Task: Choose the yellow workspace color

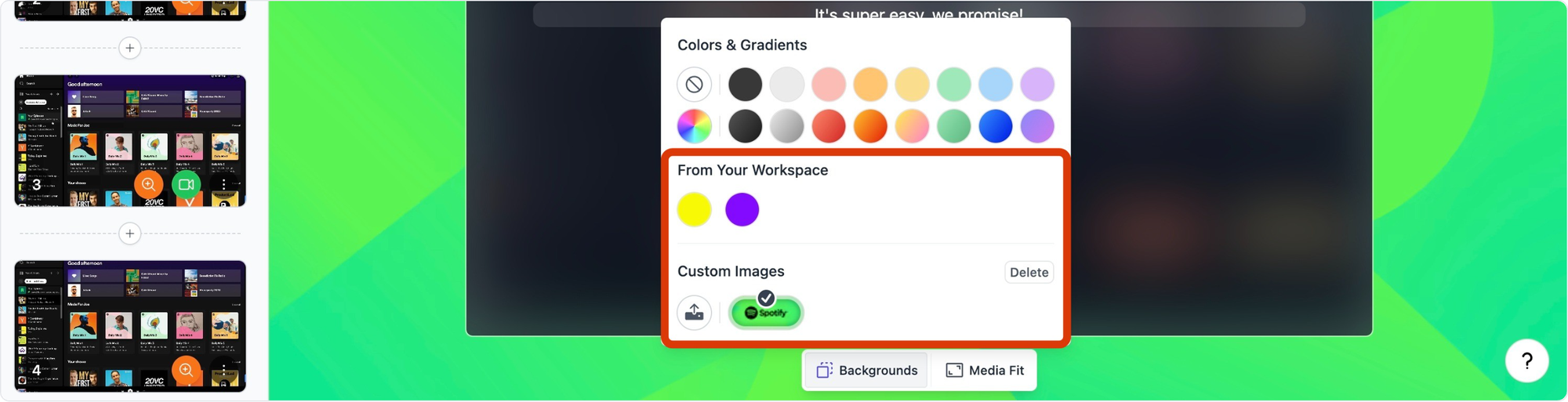Action: point(694,210)
